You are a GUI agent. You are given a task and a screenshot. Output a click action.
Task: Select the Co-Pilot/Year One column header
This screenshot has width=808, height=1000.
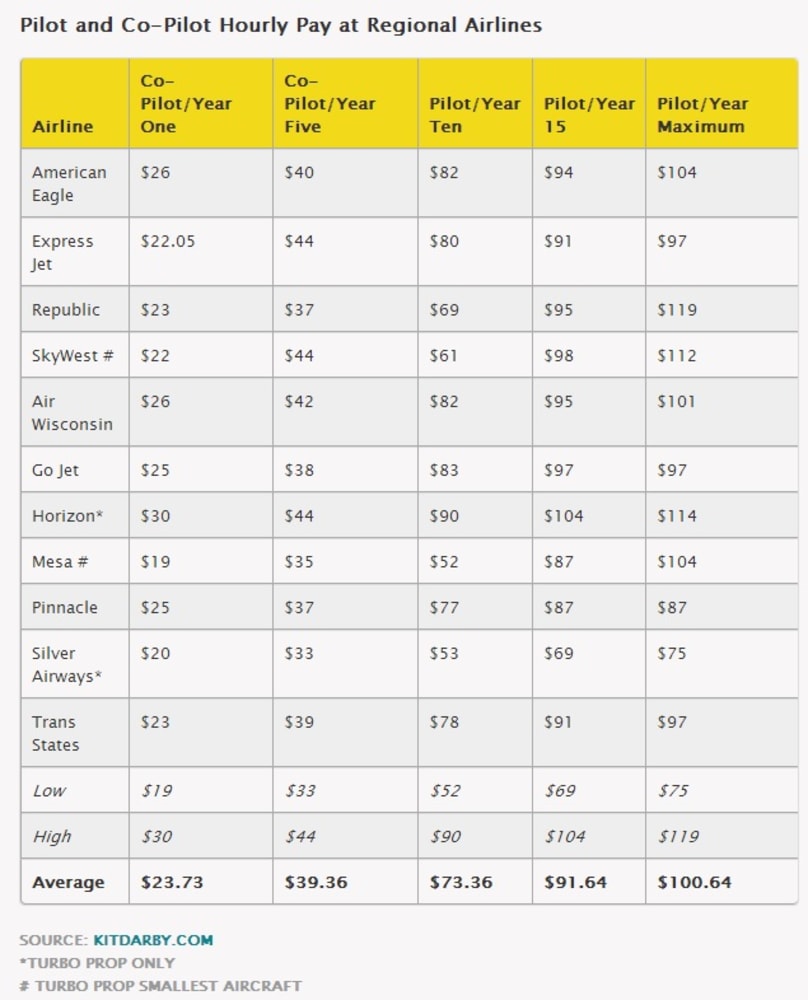(x=186, y=104)
